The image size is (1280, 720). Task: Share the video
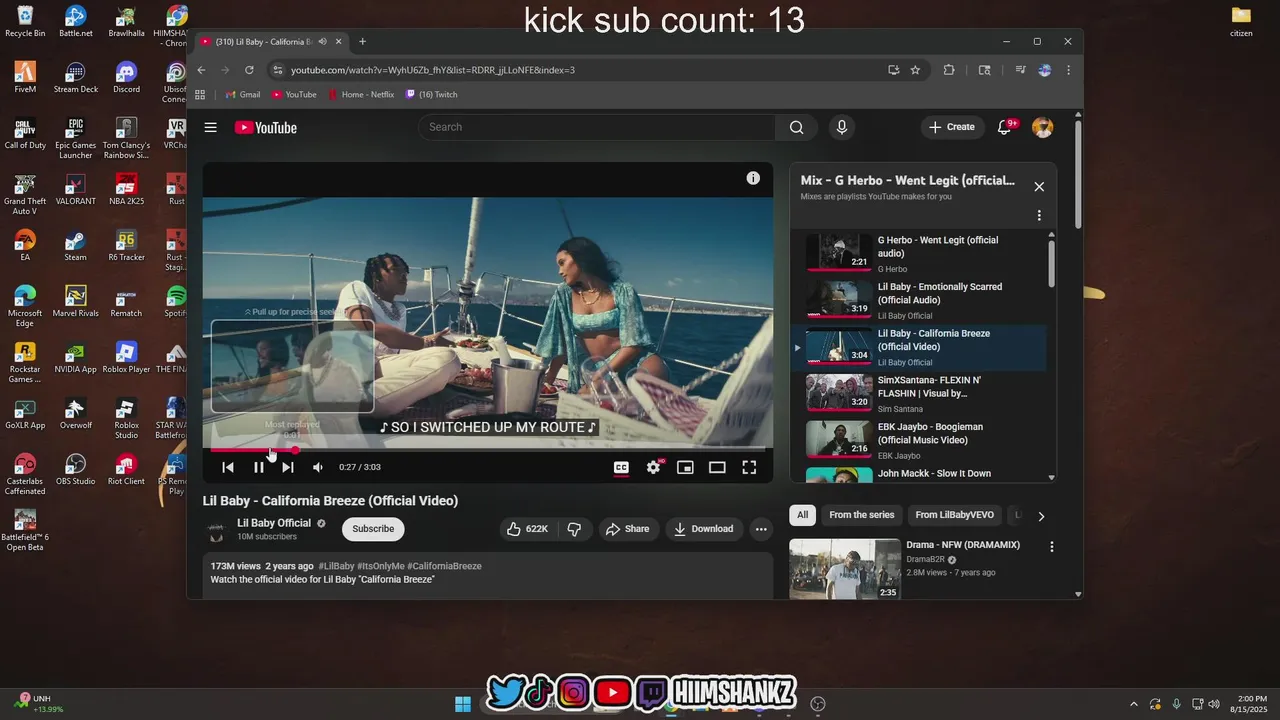(x=628, y=529)
